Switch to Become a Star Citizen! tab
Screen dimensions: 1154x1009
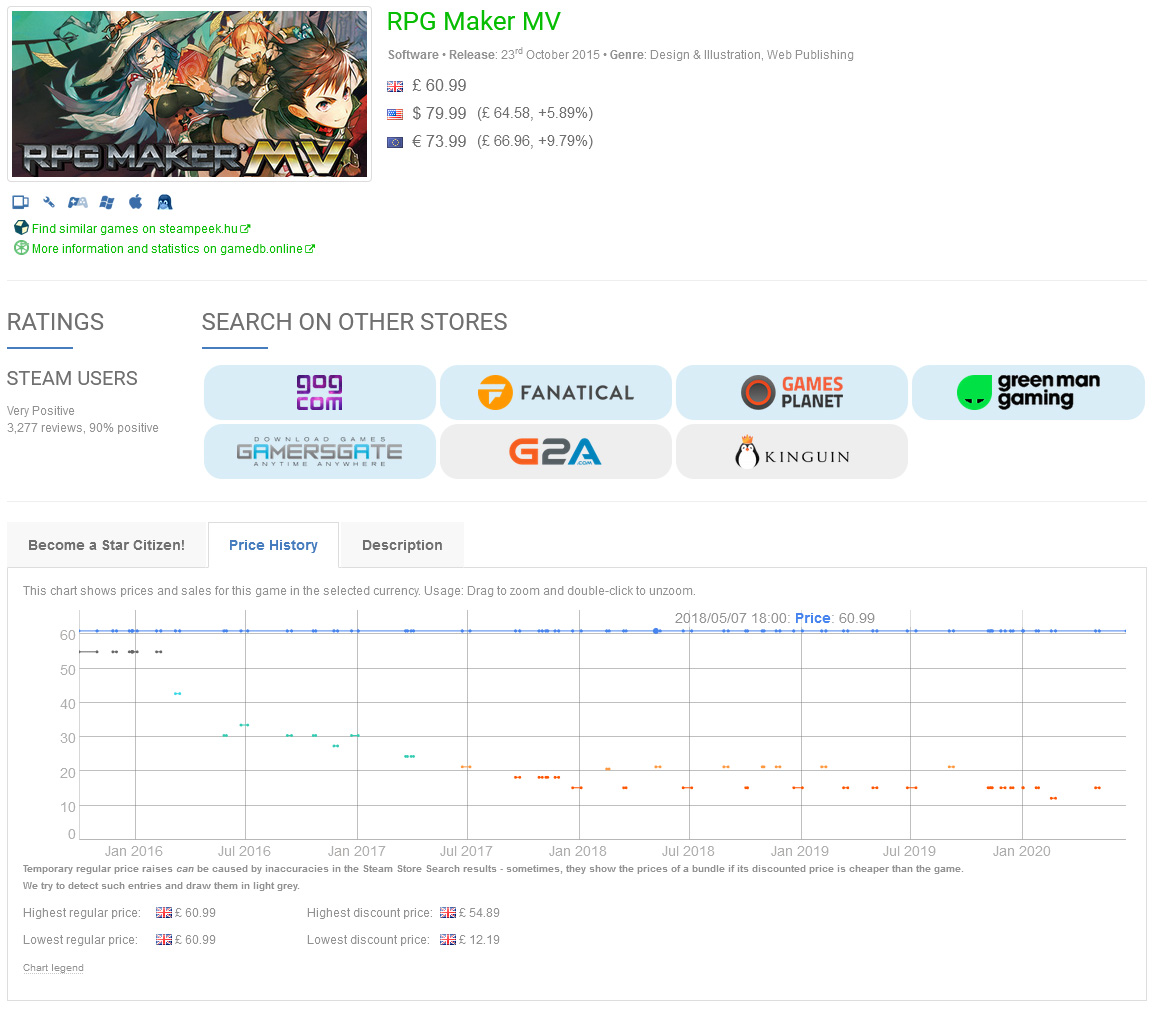pyautogui.click(x=107, y=545)
